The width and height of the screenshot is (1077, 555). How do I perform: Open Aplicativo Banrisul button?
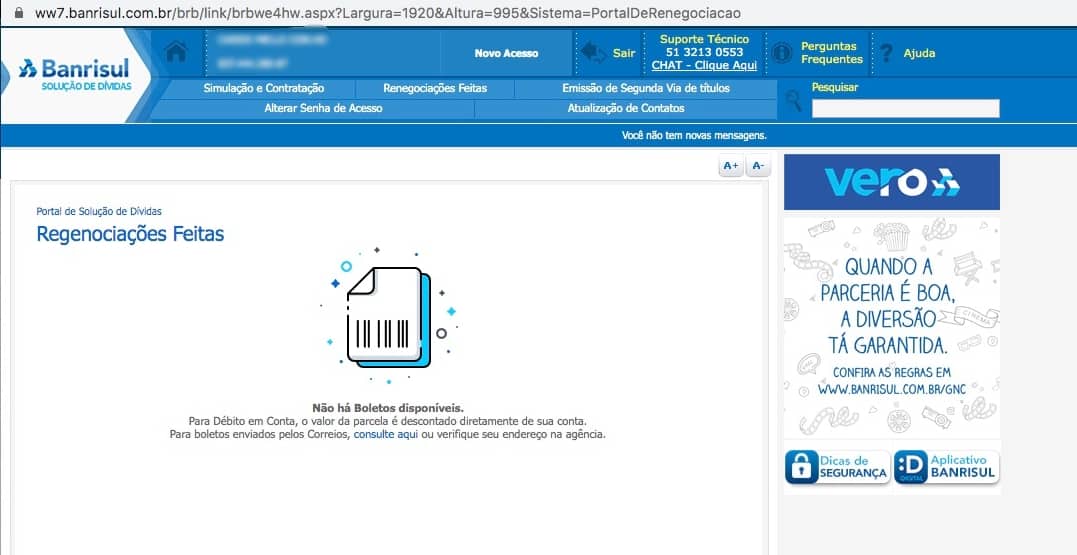(x=946, y=467)
